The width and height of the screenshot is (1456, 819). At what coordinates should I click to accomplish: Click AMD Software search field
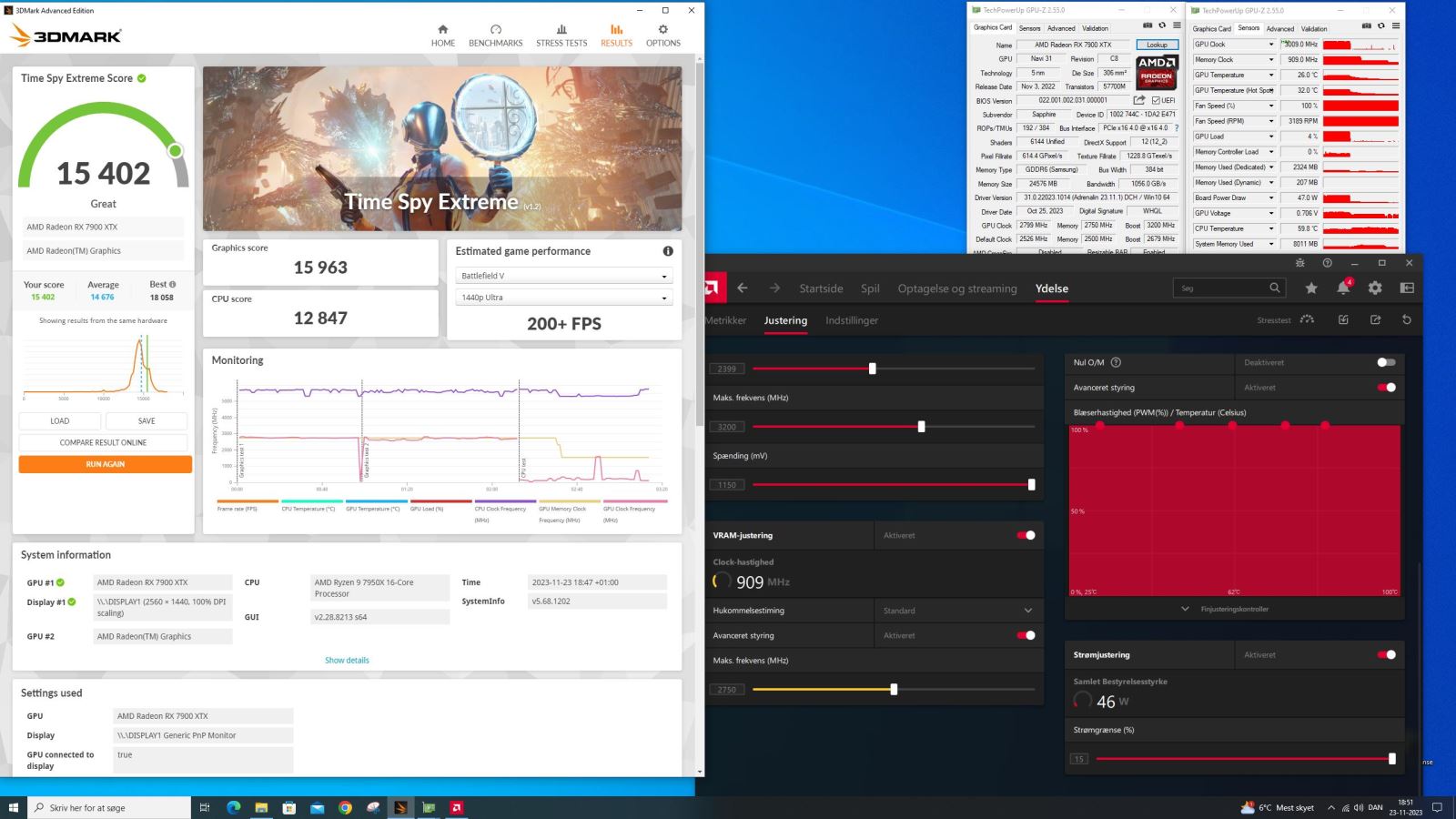click(x=1228, y=288)
